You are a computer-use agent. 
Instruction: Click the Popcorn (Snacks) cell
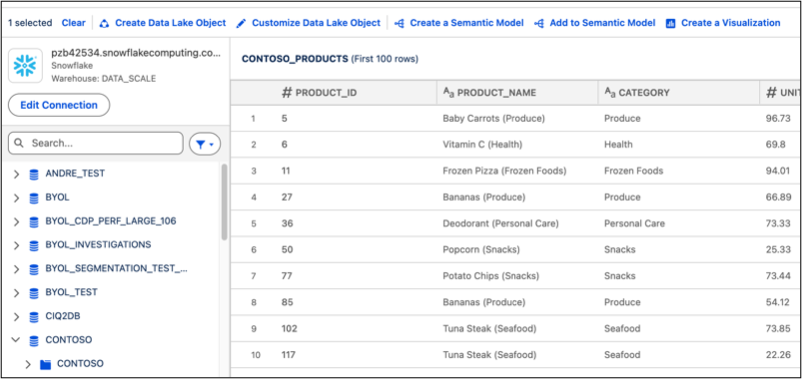(x=481, y=250)
